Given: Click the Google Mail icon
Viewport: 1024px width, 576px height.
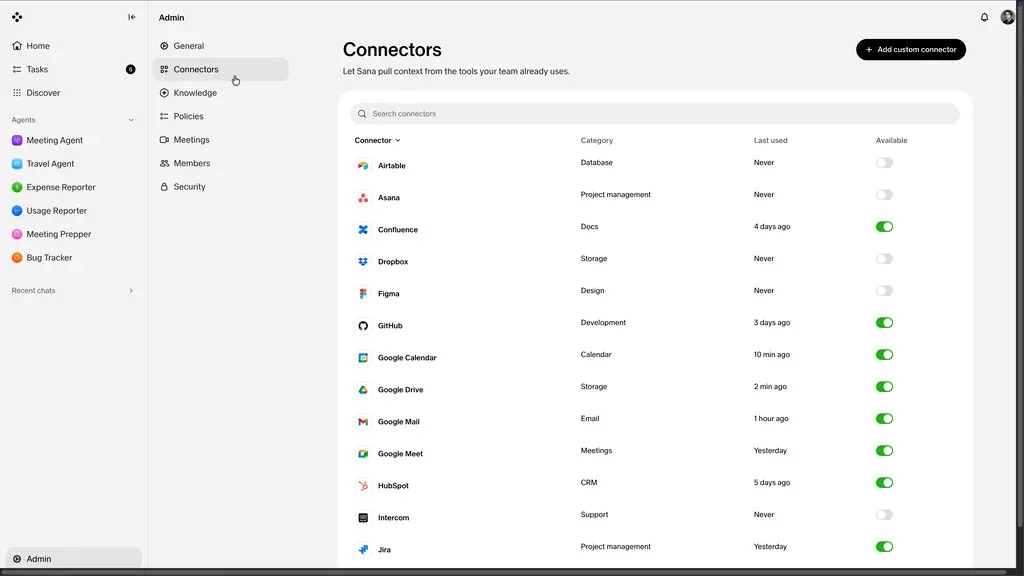Looking at the screenshot, I should point(363,422).
